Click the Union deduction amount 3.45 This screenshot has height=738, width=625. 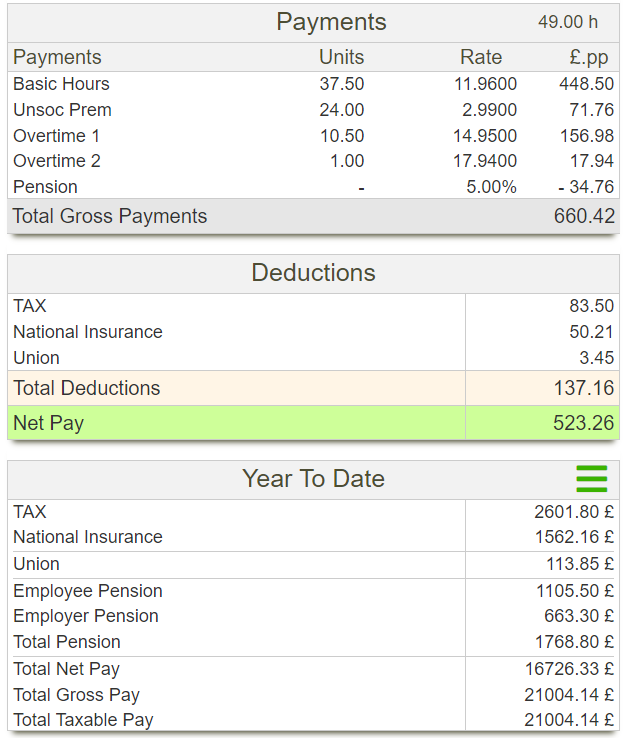(x=596, y=358)
